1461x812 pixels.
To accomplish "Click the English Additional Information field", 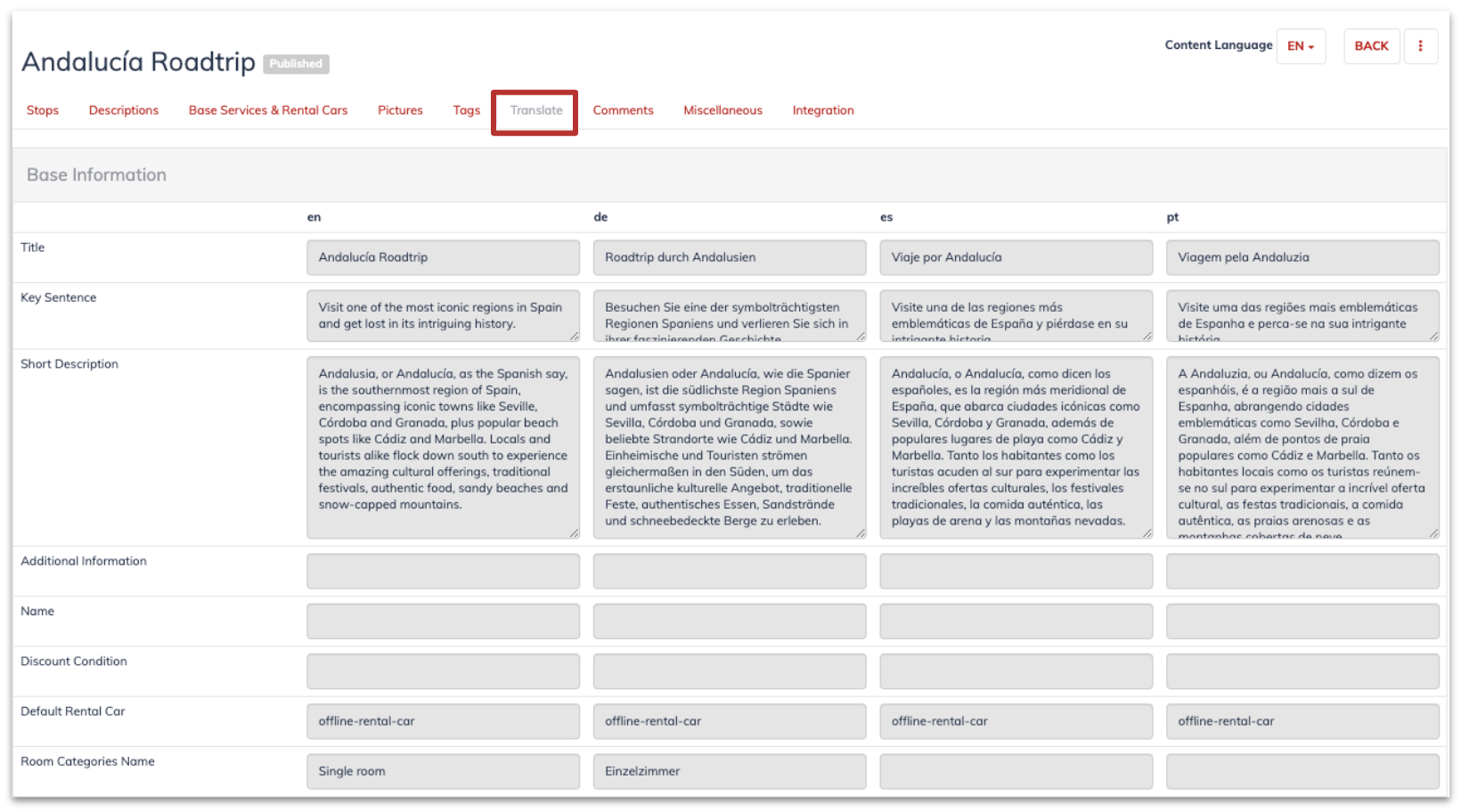I will tap(443, 572).
